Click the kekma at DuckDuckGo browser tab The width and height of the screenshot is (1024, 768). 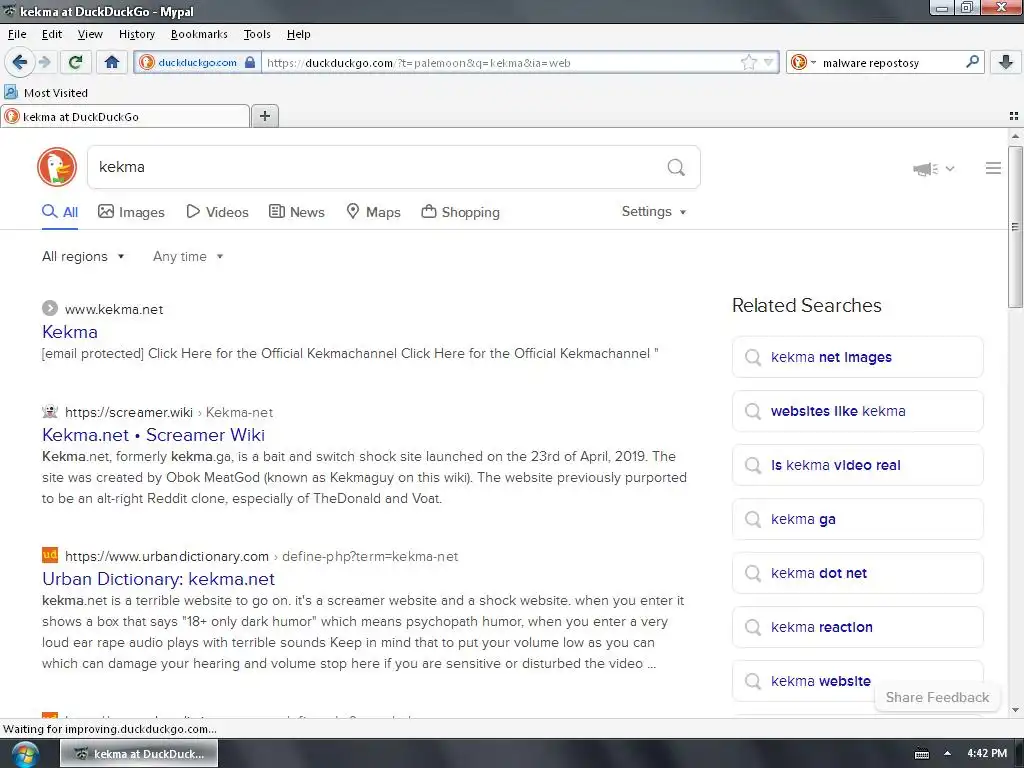[x=125, y=116]
